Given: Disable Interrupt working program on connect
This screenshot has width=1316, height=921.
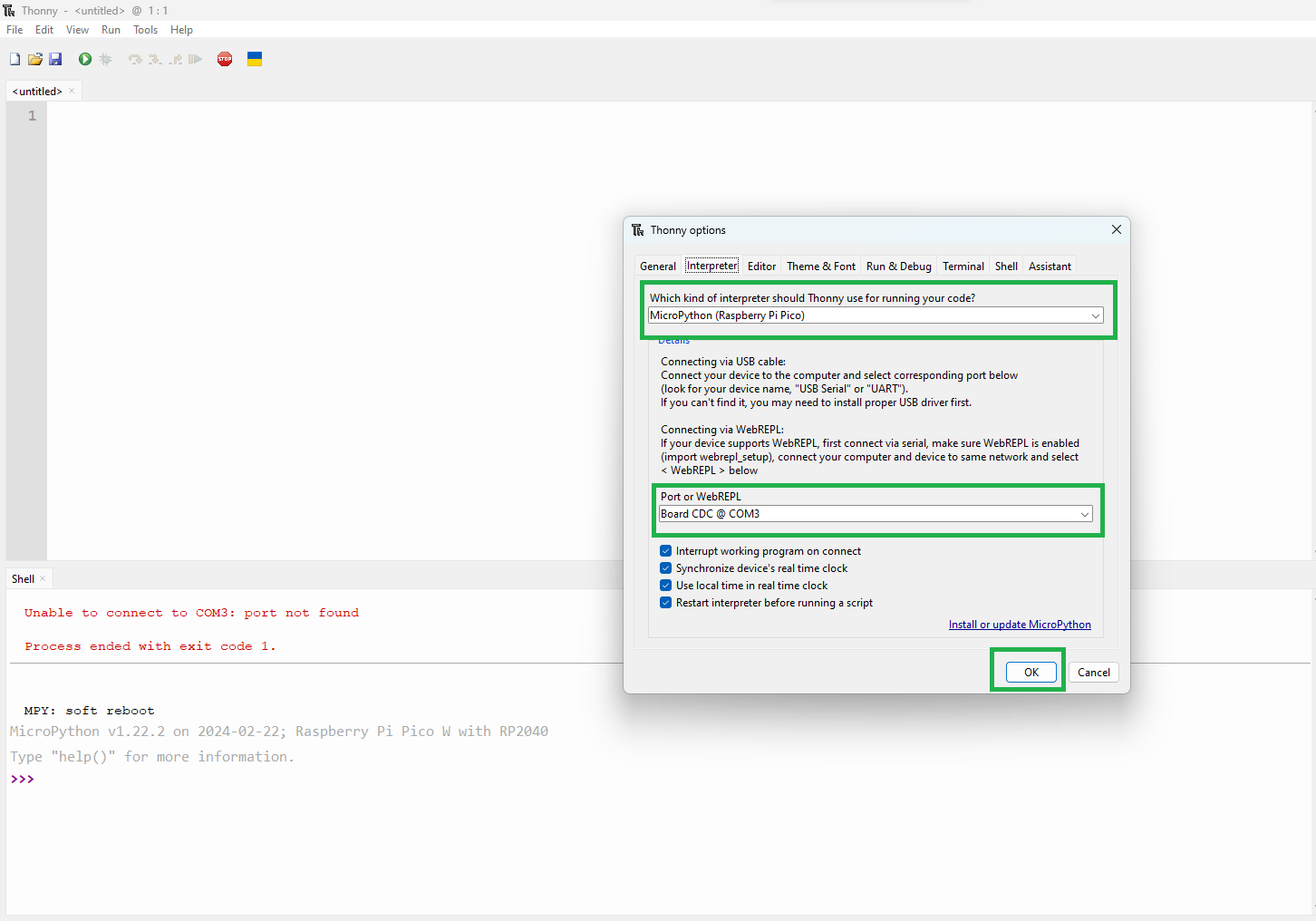Looking at the screenshot, I should click(665, 550).
